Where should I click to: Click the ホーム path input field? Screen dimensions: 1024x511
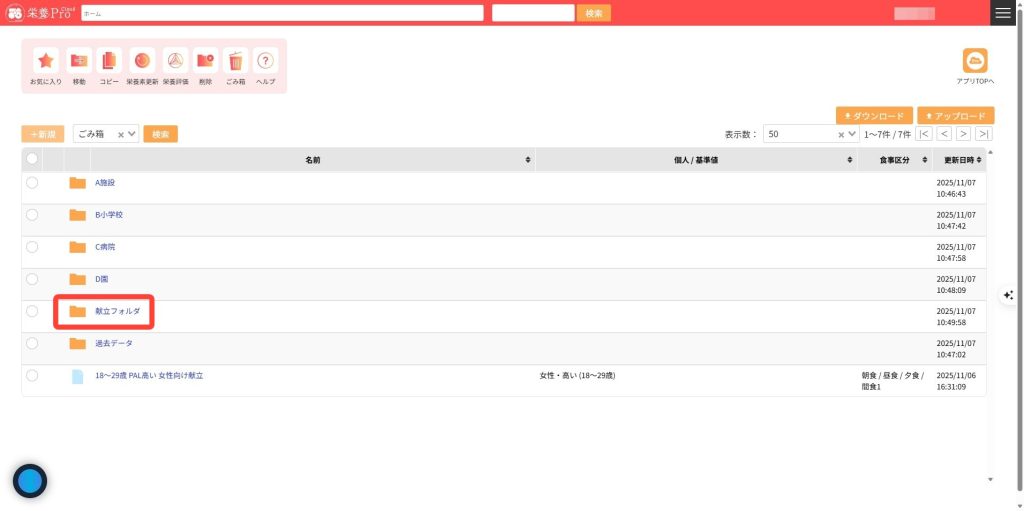pos(282,13)
